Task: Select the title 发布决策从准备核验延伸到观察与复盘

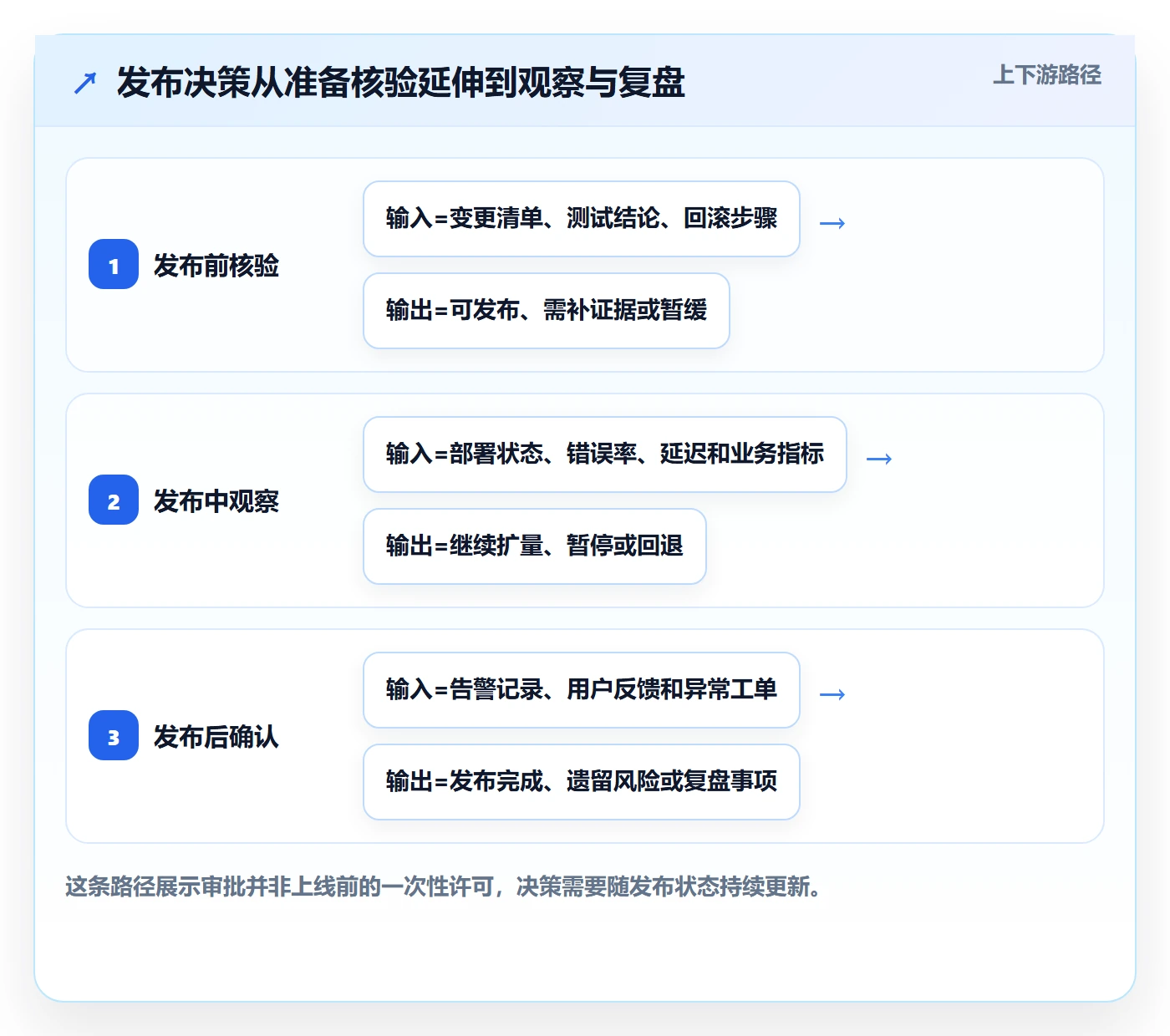Action: point(401,83)
